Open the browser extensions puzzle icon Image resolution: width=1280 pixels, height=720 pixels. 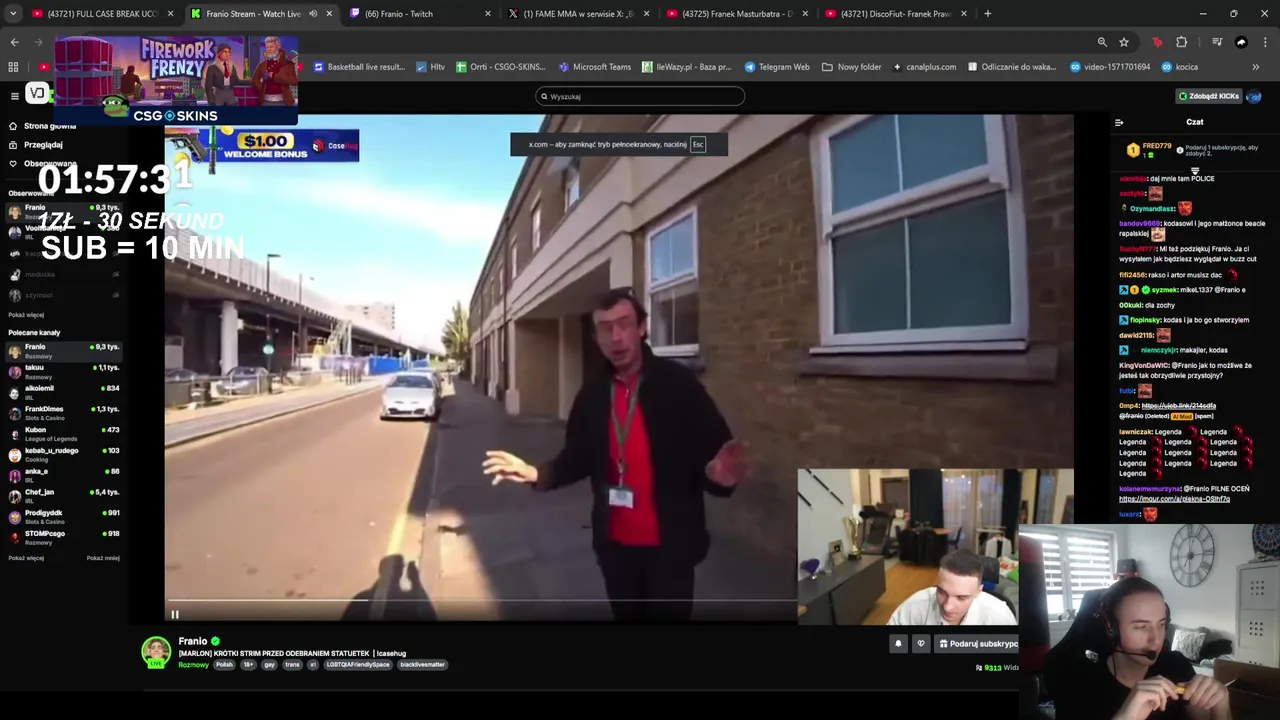click(x=1181, y=42)
